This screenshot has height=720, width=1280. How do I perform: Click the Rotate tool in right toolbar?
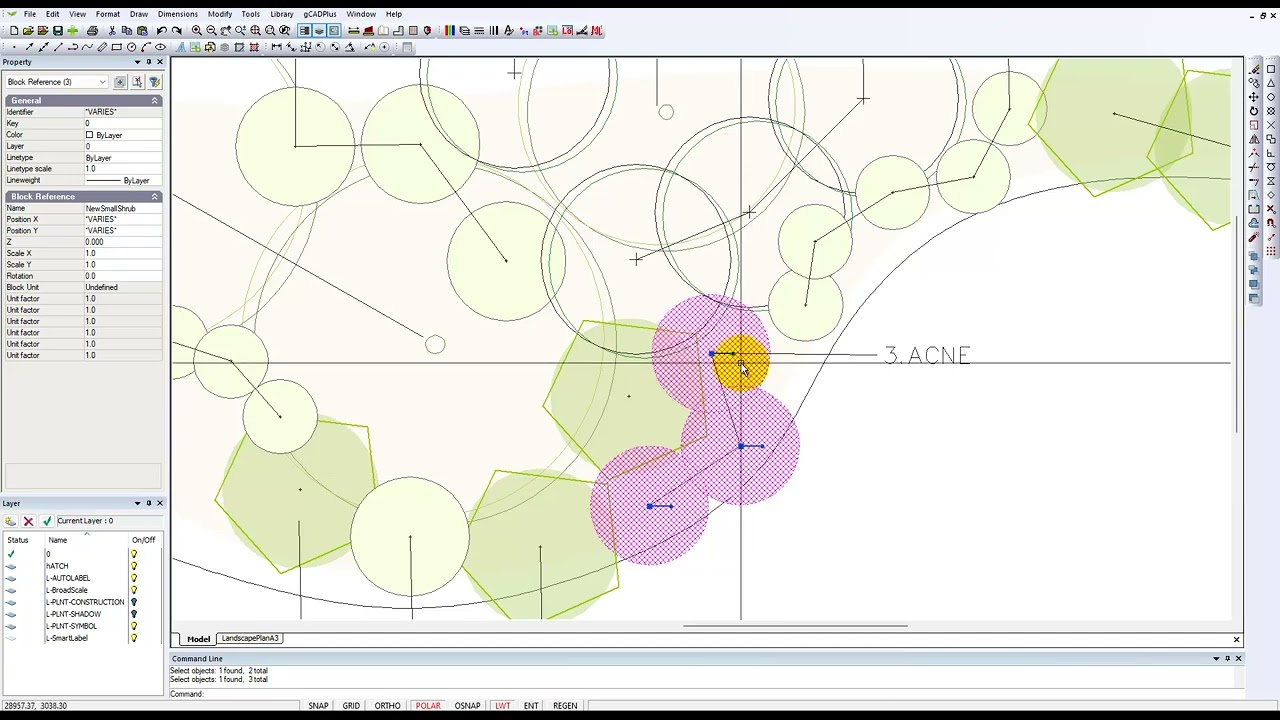[1253, 111]
